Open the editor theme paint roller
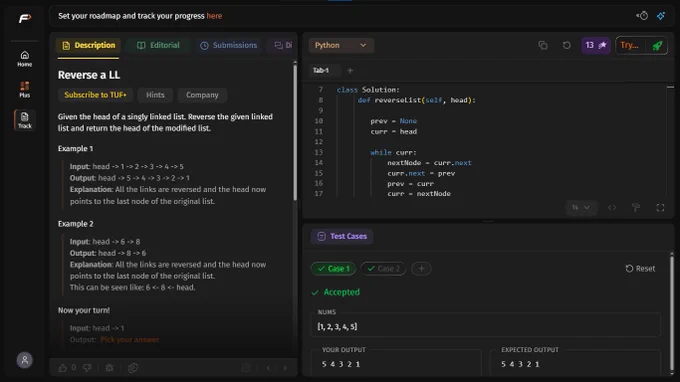This screenshot has width=680, height=382. 636,208
